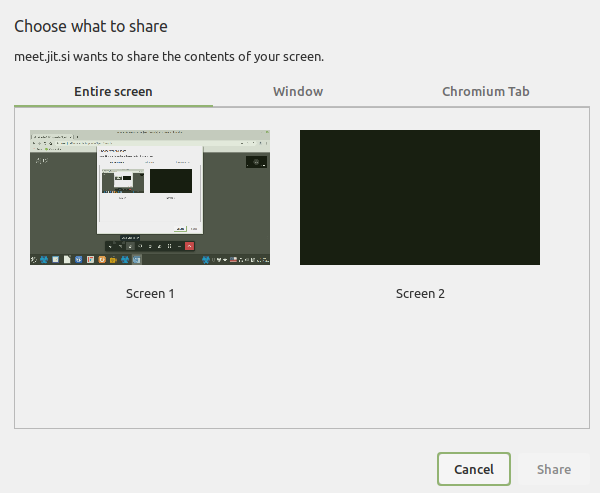Select the Screen 1 thumbnail preview
Image resolution: width=600 pixels, height=493 pixels.
(150, 198)
